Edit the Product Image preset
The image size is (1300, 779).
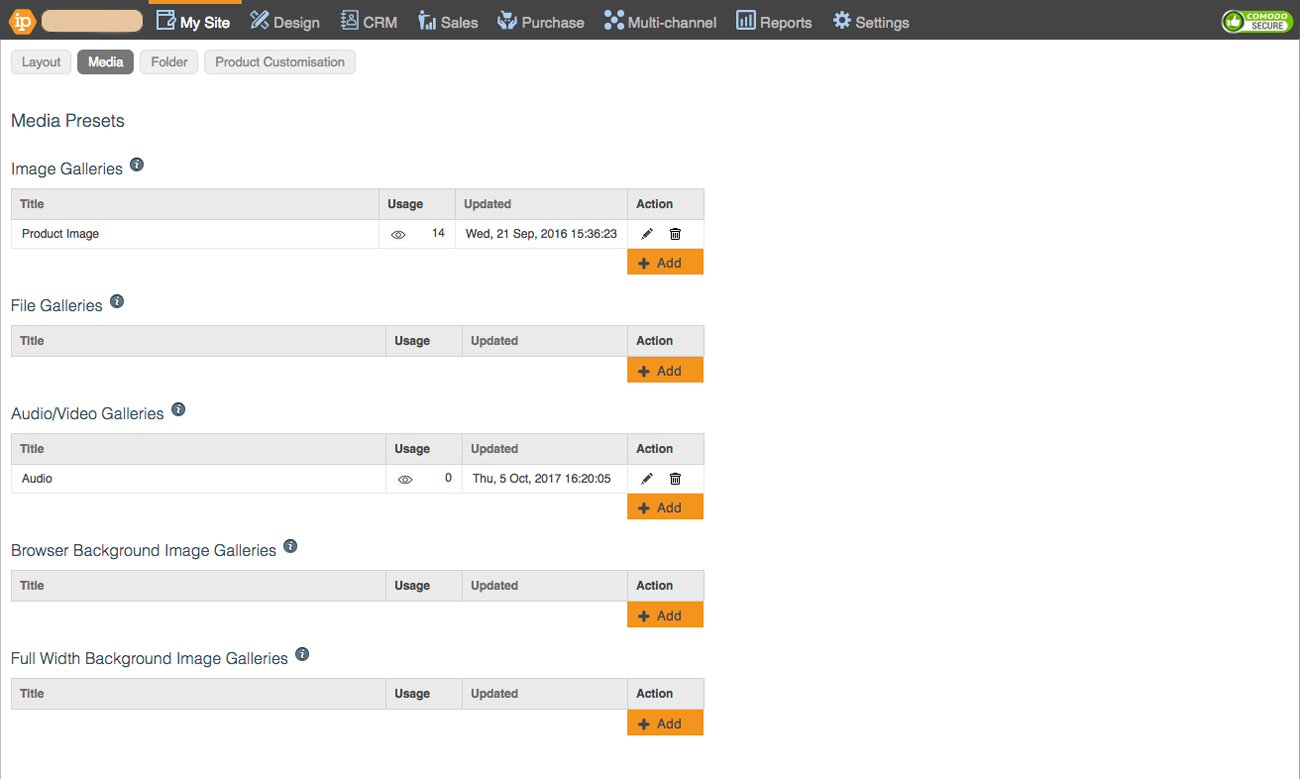tap(647, 233)
